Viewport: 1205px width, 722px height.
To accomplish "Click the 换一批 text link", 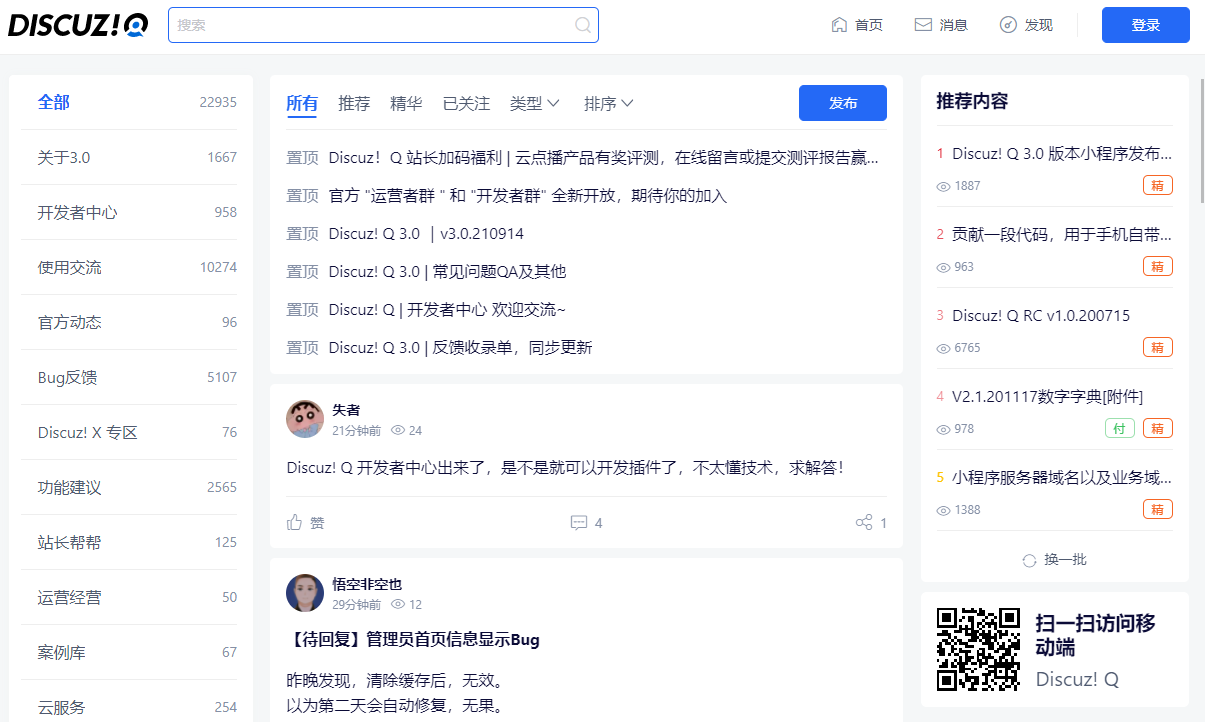I will pyautogui.click(x=1065, y=560).
